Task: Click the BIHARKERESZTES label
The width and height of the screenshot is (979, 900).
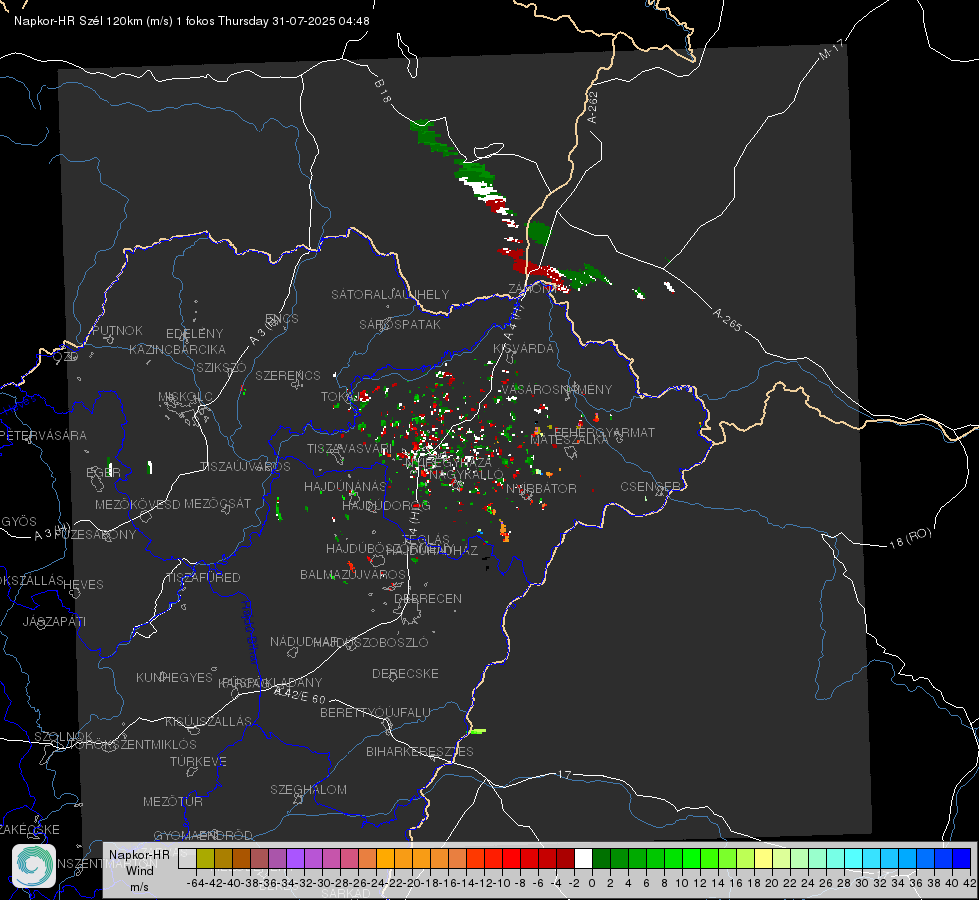Action: tap(420, 751)
